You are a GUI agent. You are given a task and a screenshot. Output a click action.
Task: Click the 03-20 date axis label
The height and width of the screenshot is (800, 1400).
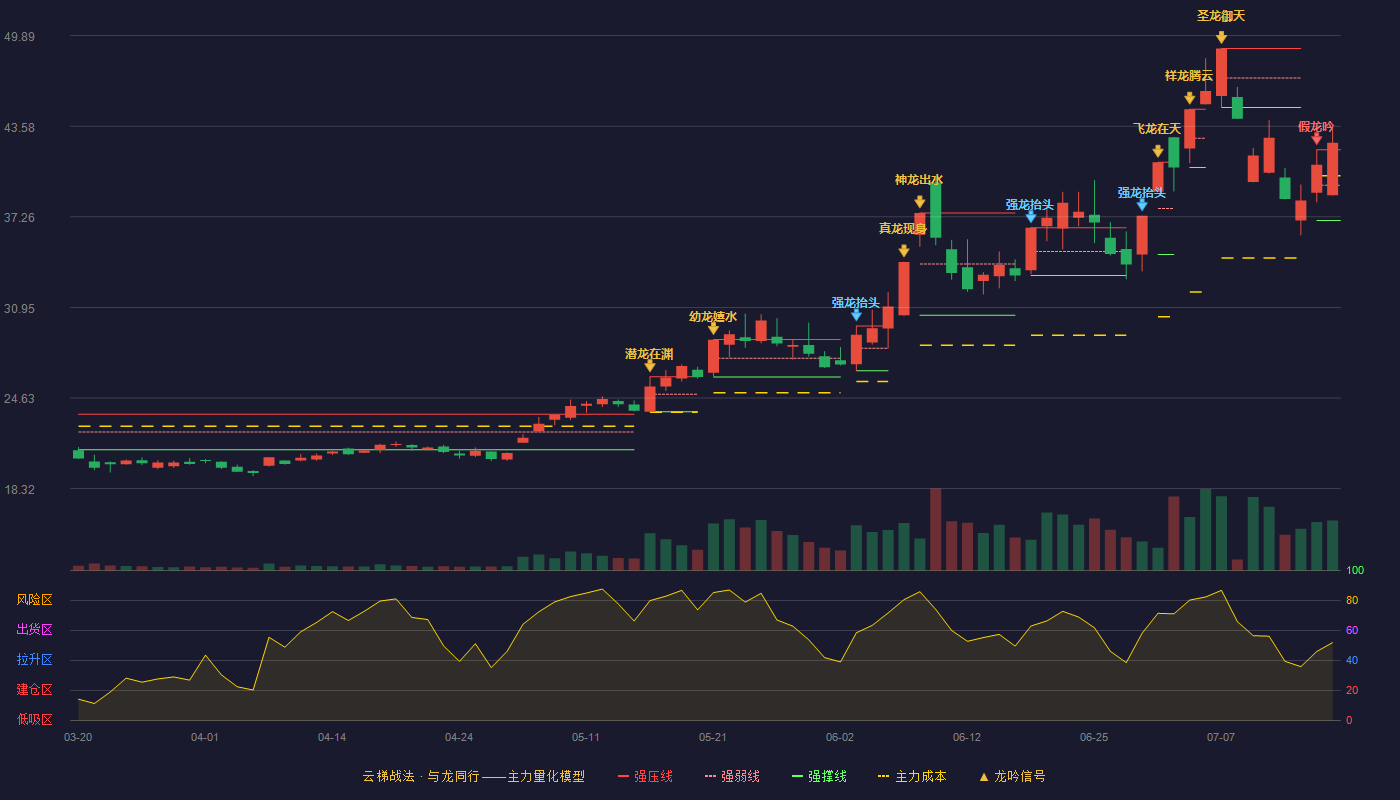tap(78, 737)
